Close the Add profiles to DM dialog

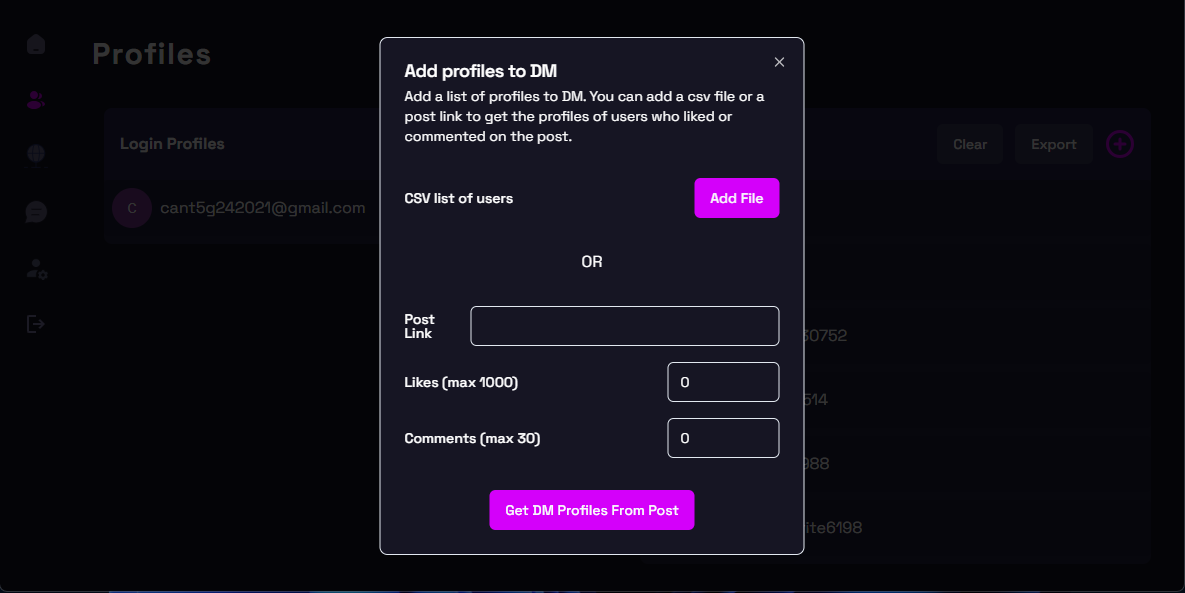[x=779, y=62]
